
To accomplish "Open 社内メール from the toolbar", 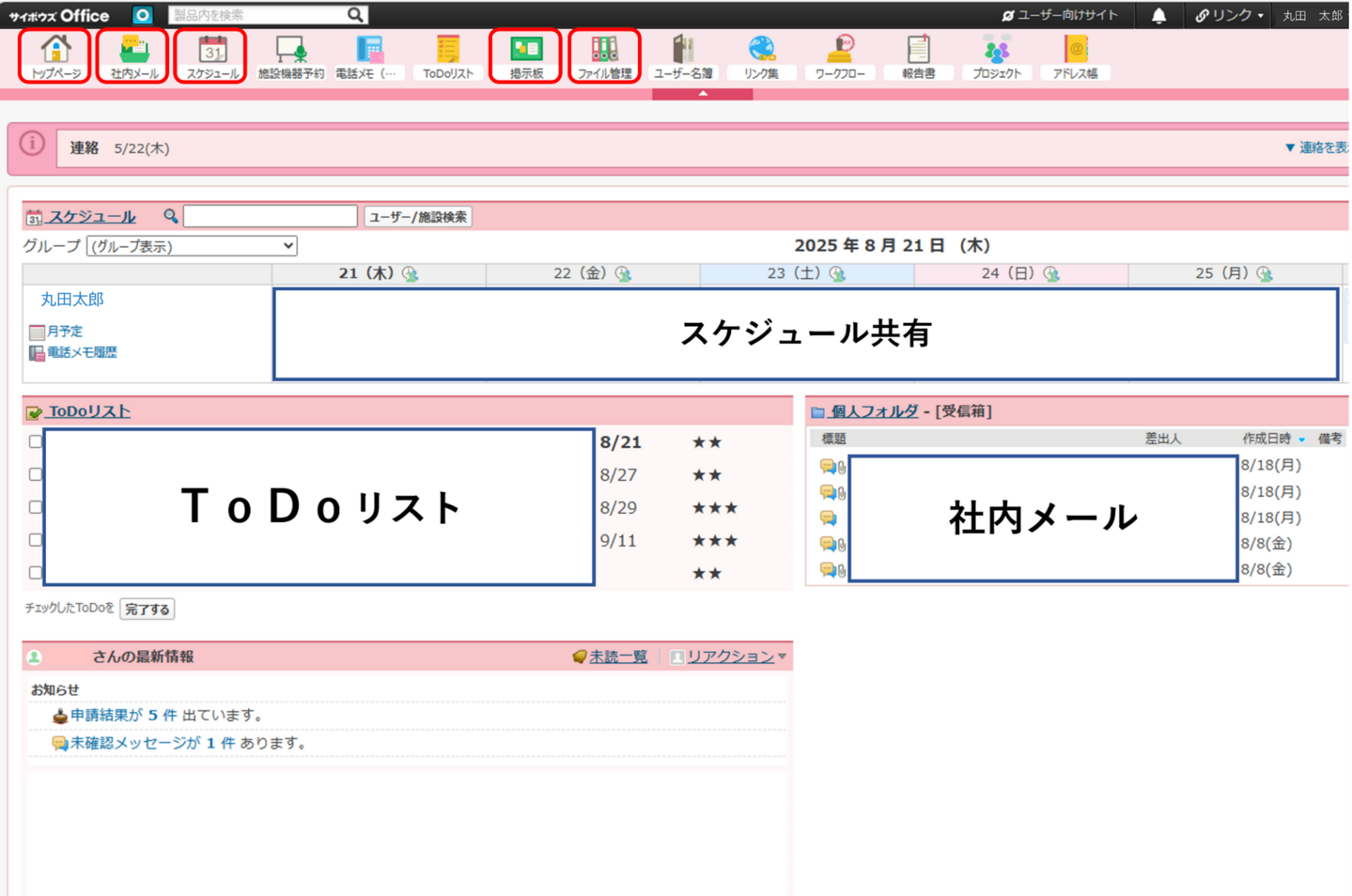I will point(133,55).
